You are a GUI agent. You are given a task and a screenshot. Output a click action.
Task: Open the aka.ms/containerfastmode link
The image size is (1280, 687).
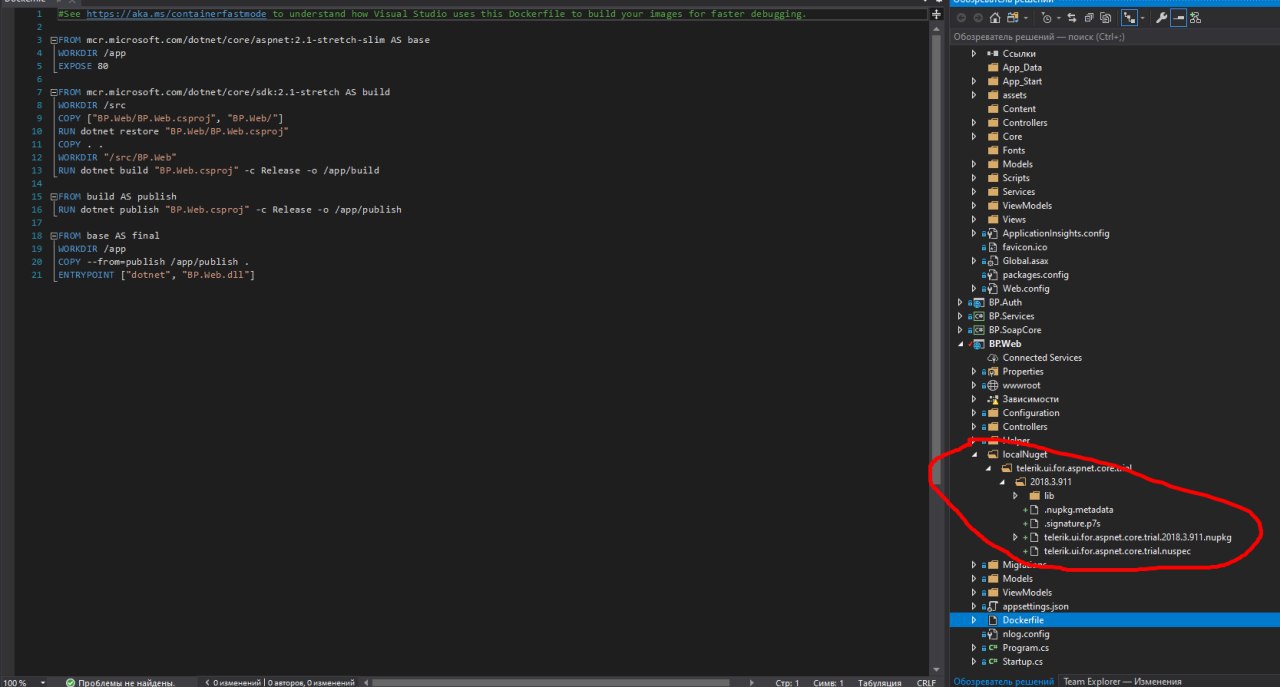(x=176, y=14)
